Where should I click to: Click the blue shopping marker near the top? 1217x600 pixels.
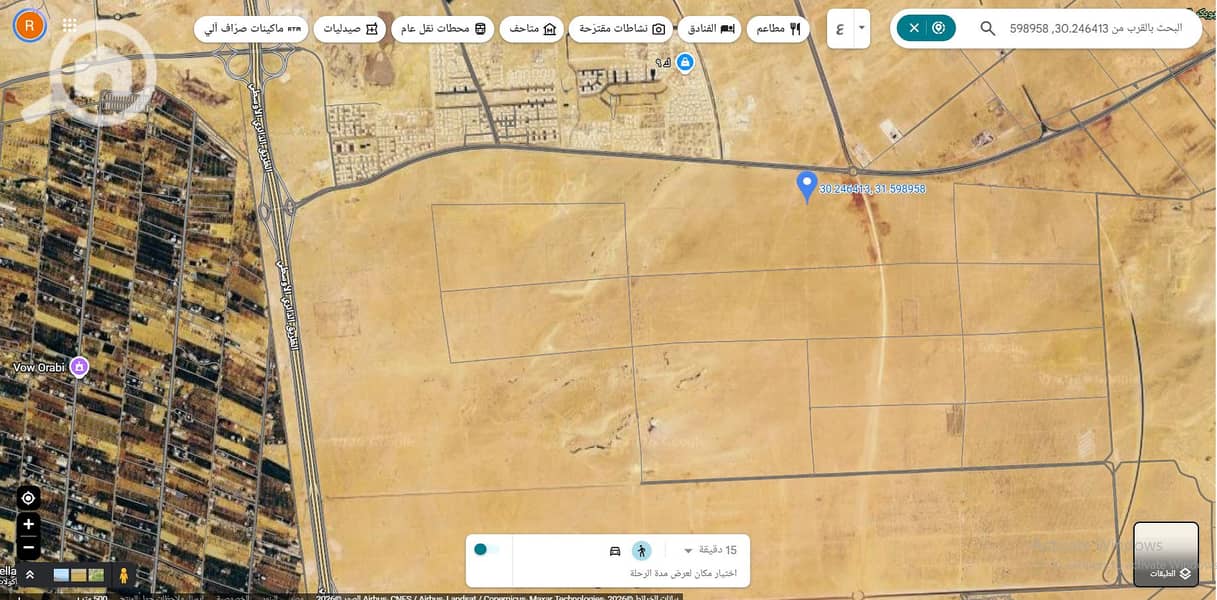pos(685,63)
